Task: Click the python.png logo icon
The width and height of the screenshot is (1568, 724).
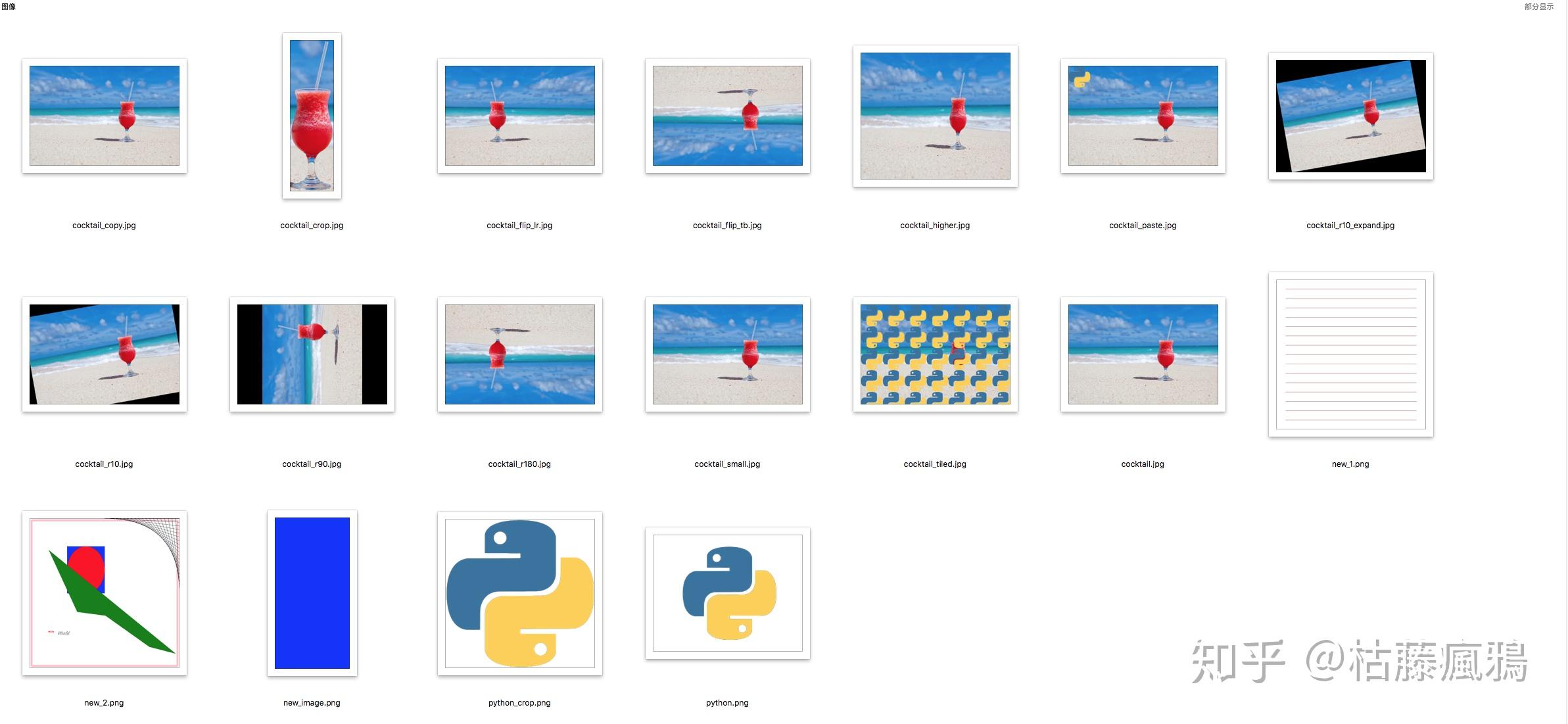Action: [727, 593]
